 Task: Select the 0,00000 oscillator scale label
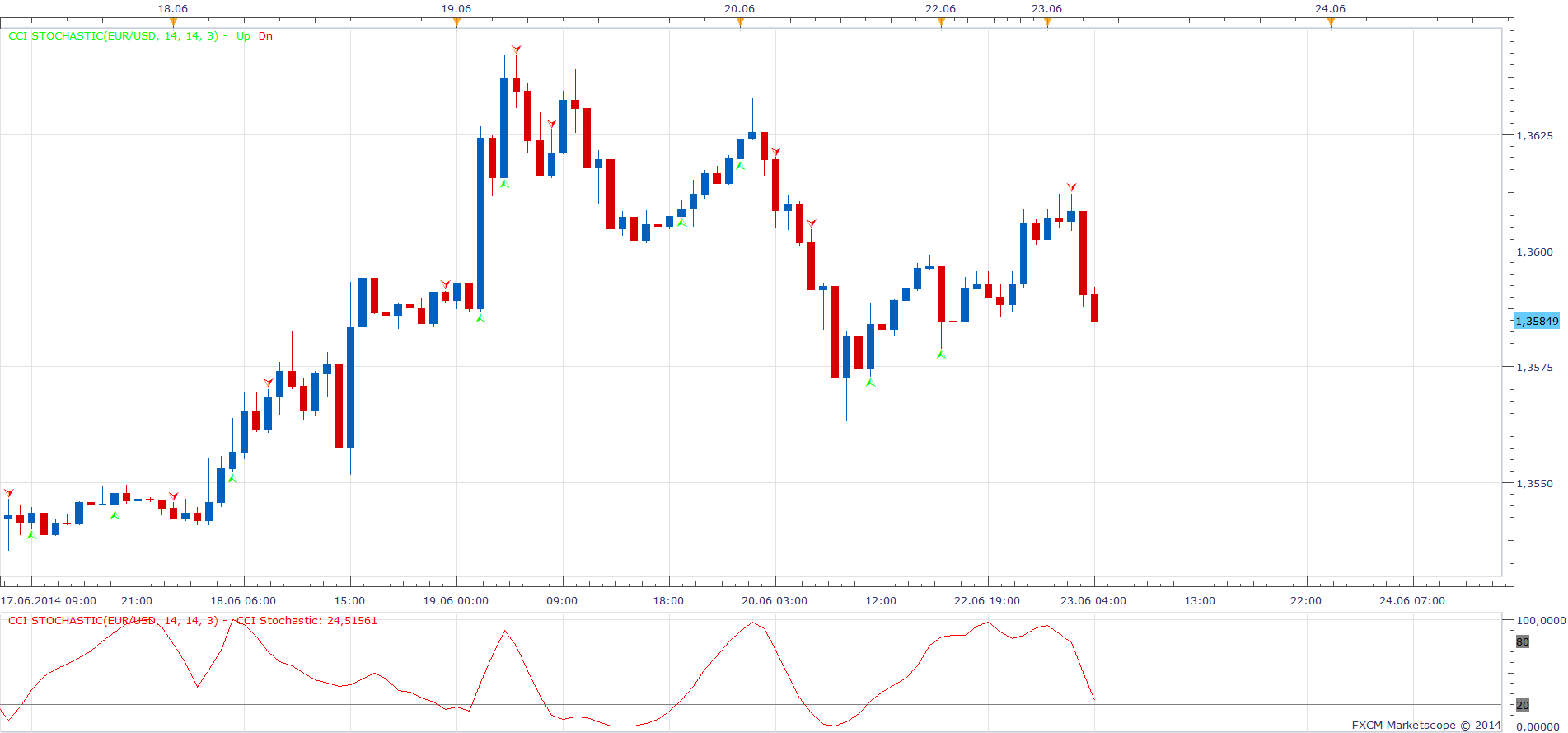pos(1538,726)
